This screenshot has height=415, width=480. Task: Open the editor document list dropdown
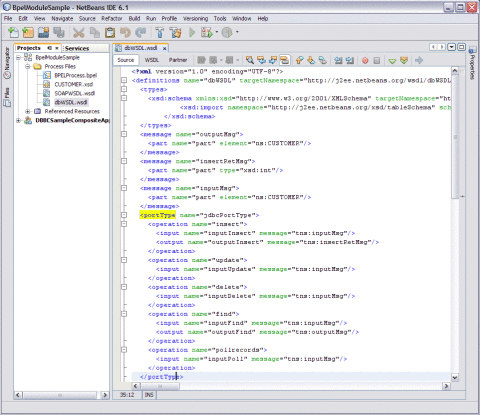coord(451,47)
